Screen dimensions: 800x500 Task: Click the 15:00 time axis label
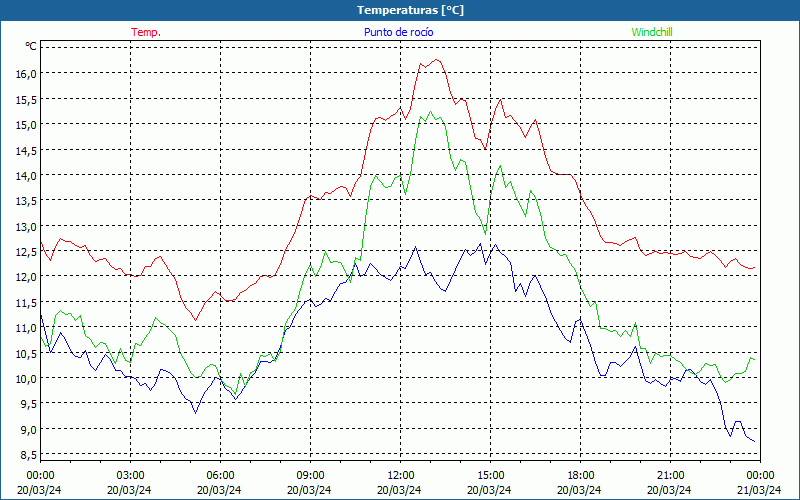point(490,476)
